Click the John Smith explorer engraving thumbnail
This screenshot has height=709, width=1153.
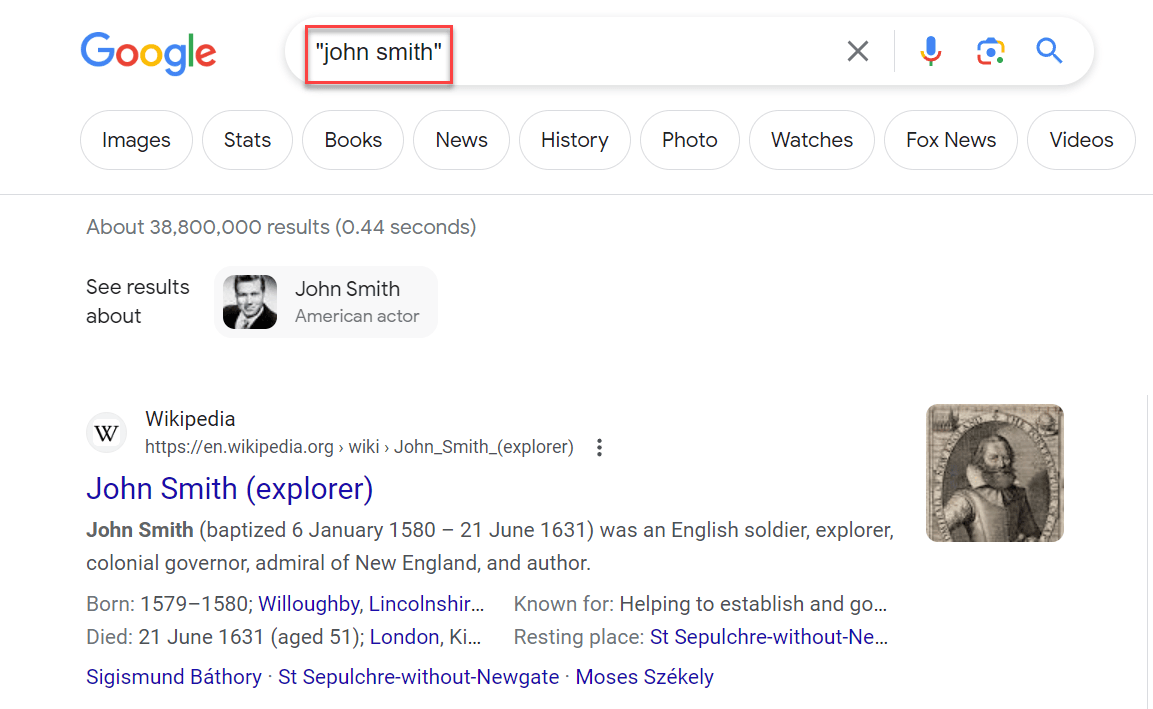995,473
